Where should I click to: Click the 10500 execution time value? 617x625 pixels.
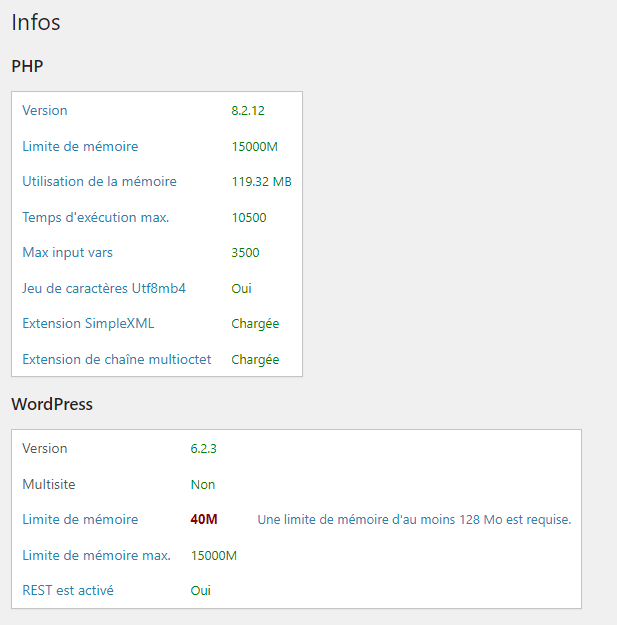pyautogui.click(x=249, y=217)
